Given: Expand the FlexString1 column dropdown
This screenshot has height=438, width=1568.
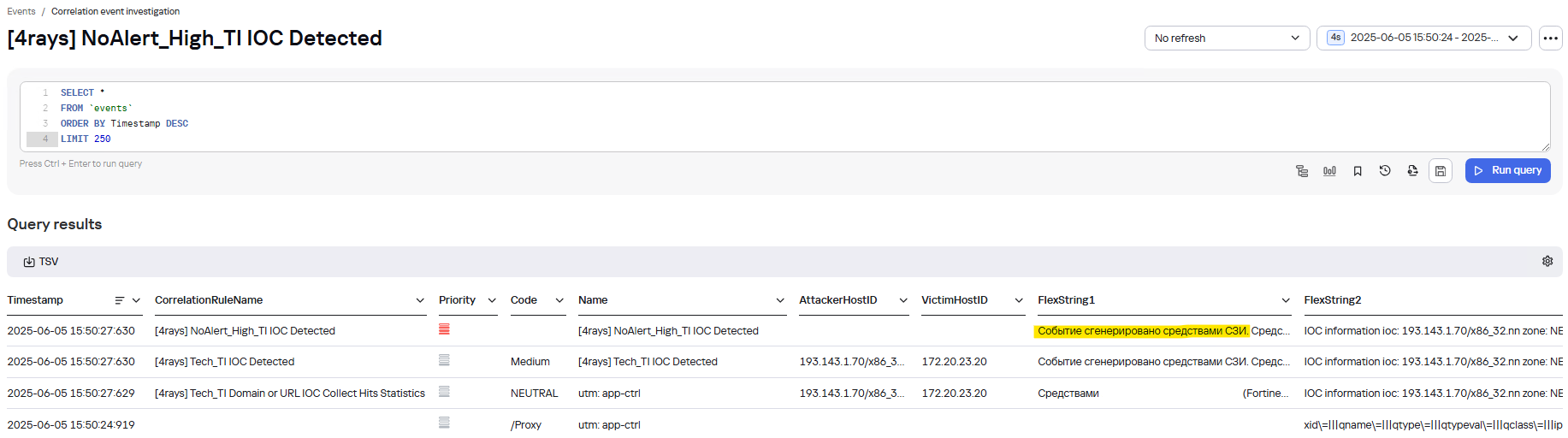Looking at the screenshot, I should pos(1286,300).
